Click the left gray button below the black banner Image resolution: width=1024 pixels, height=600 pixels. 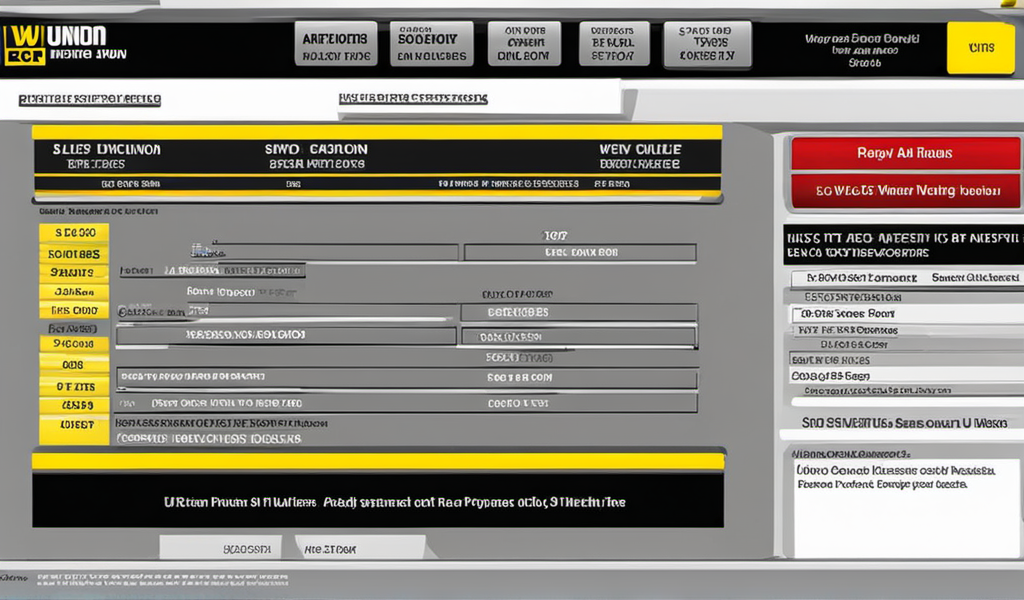[x=222, y=548]
